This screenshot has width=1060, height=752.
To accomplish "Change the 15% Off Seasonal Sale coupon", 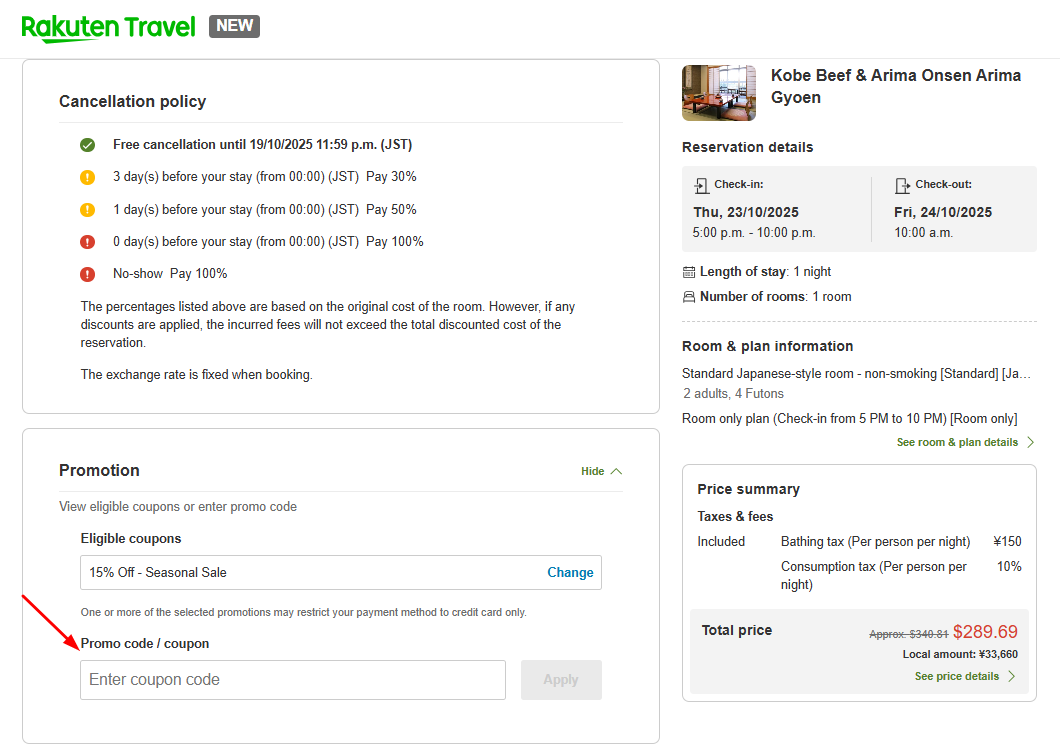I will coord(570,573).
